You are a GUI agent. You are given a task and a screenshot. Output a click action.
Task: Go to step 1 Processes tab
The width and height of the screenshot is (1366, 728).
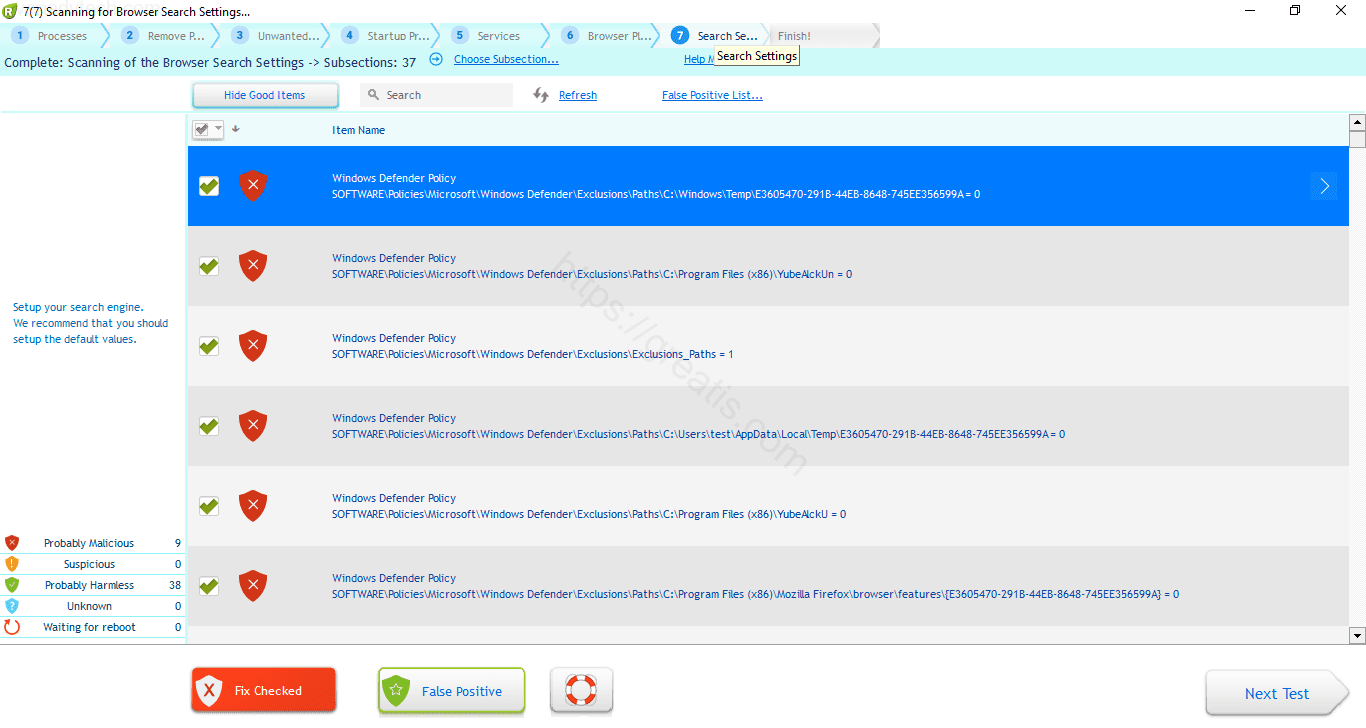[x=52, y=36]
